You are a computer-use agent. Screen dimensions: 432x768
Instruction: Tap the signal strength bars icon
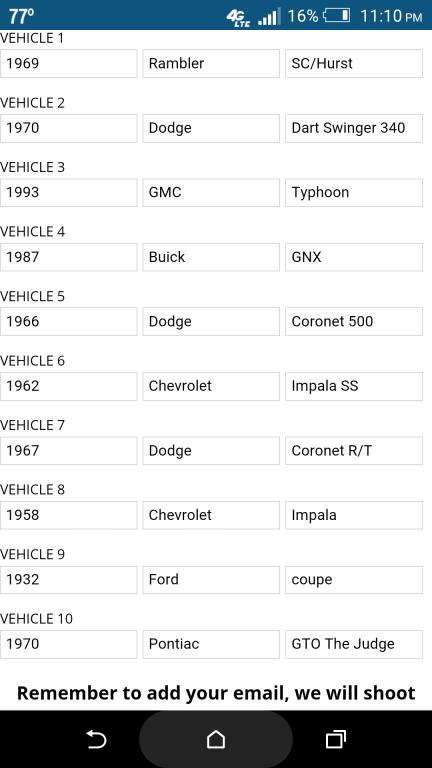(x=269, y=16)
